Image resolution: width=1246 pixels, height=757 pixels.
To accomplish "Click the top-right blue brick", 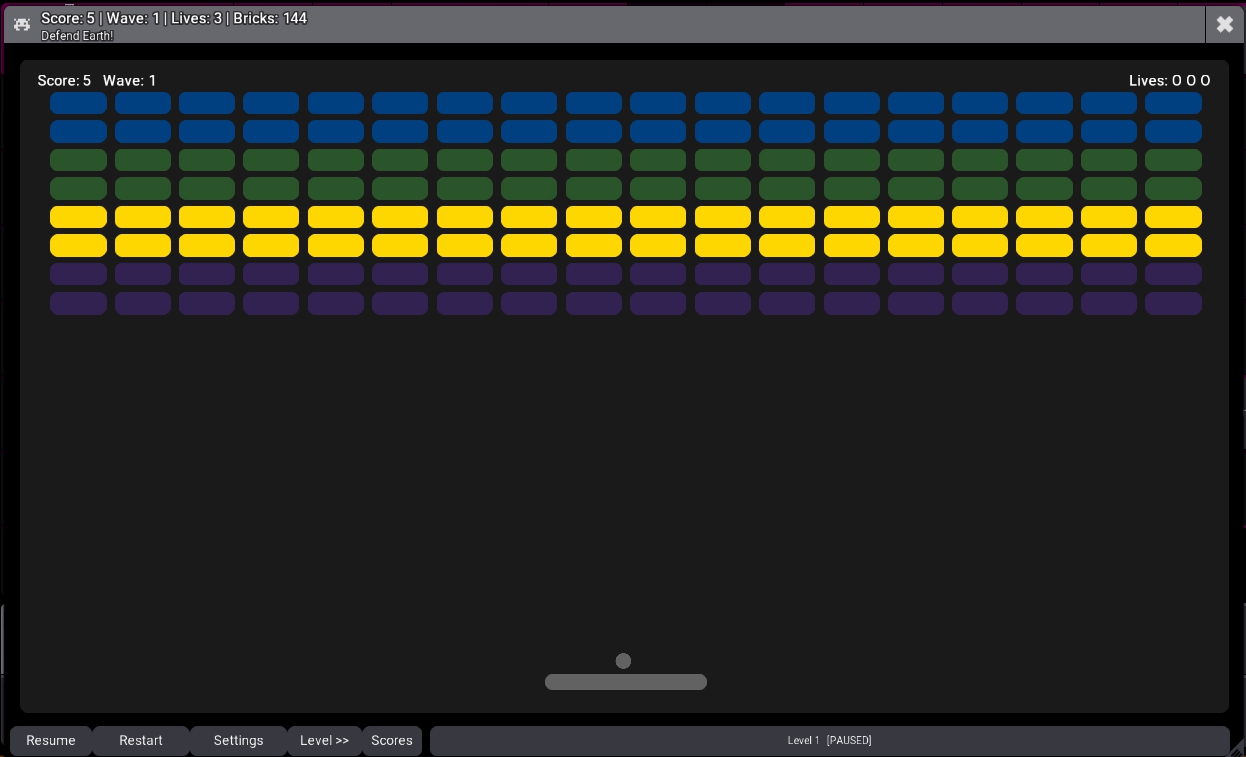I will 1173,103.
